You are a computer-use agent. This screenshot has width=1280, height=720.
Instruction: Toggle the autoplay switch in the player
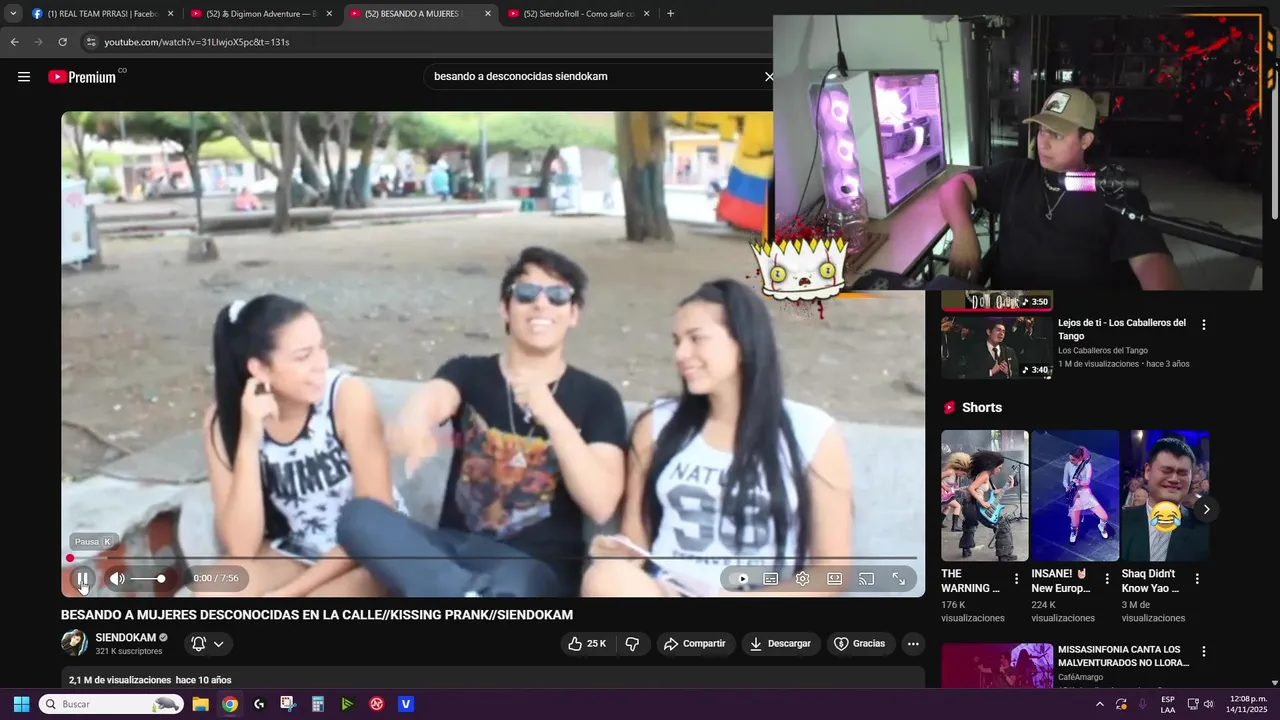[741, 578]
